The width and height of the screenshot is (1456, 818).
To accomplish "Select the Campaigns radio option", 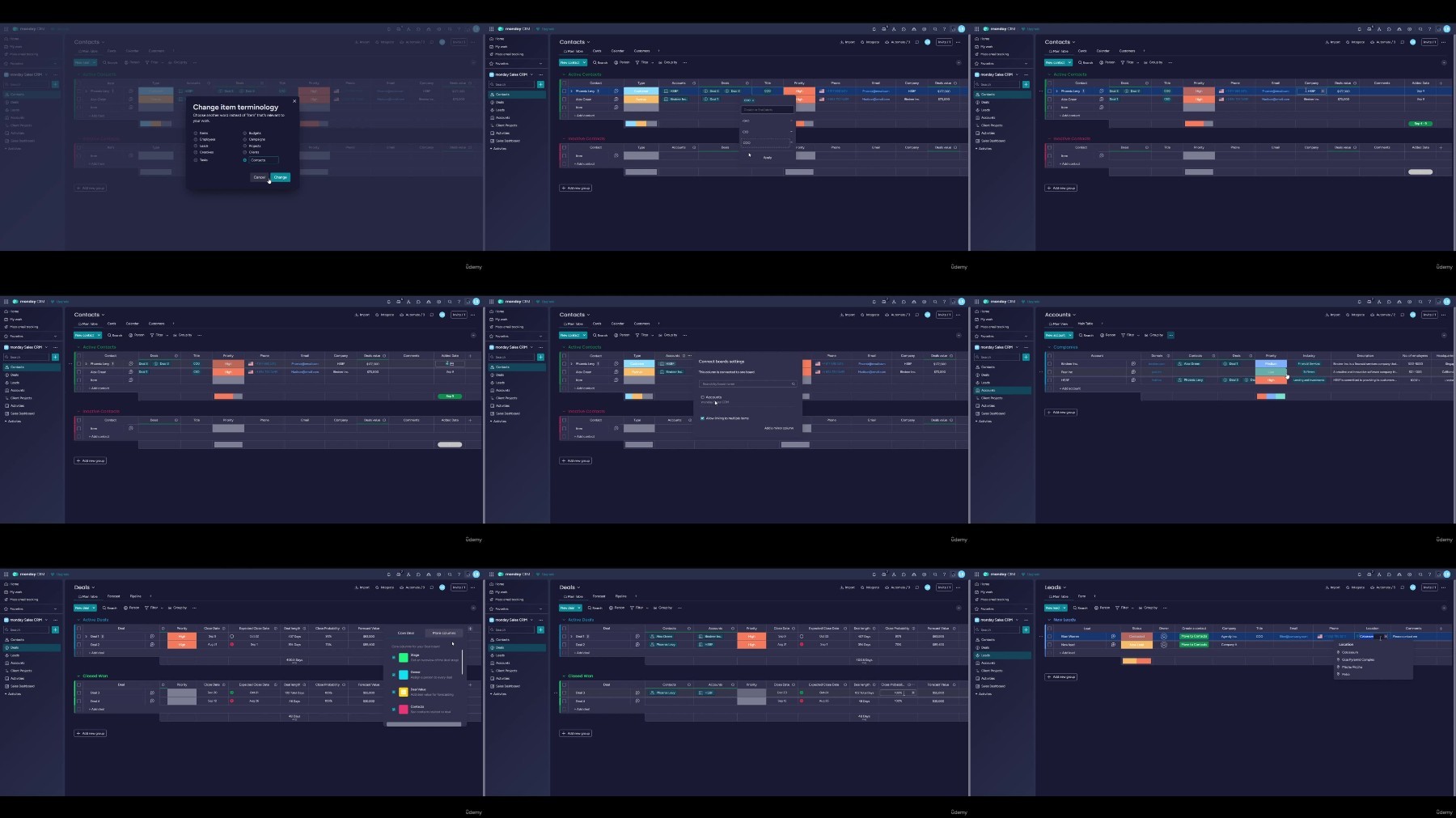I will tap(245, 140).
